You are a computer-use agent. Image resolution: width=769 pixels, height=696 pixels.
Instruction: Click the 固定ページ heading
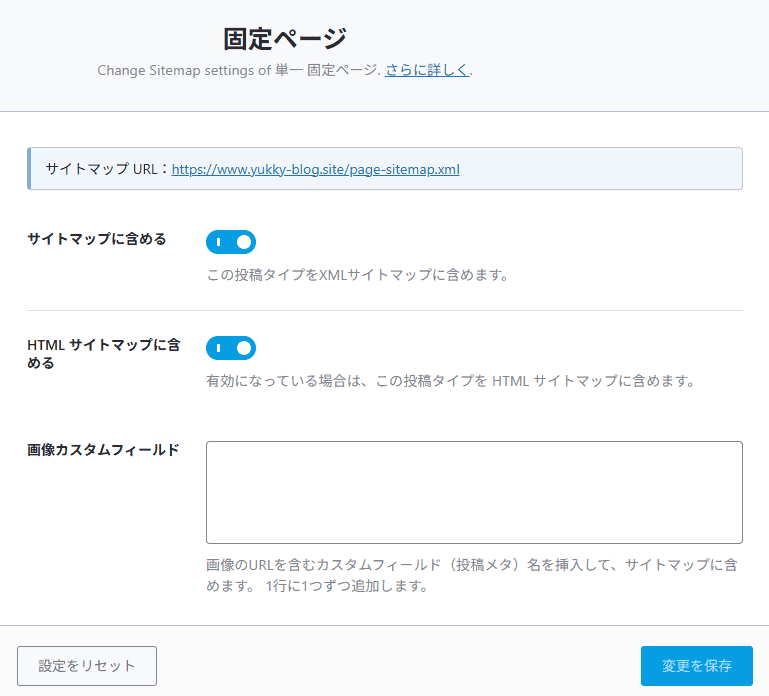pyautogui.click(x=285, y=39)
